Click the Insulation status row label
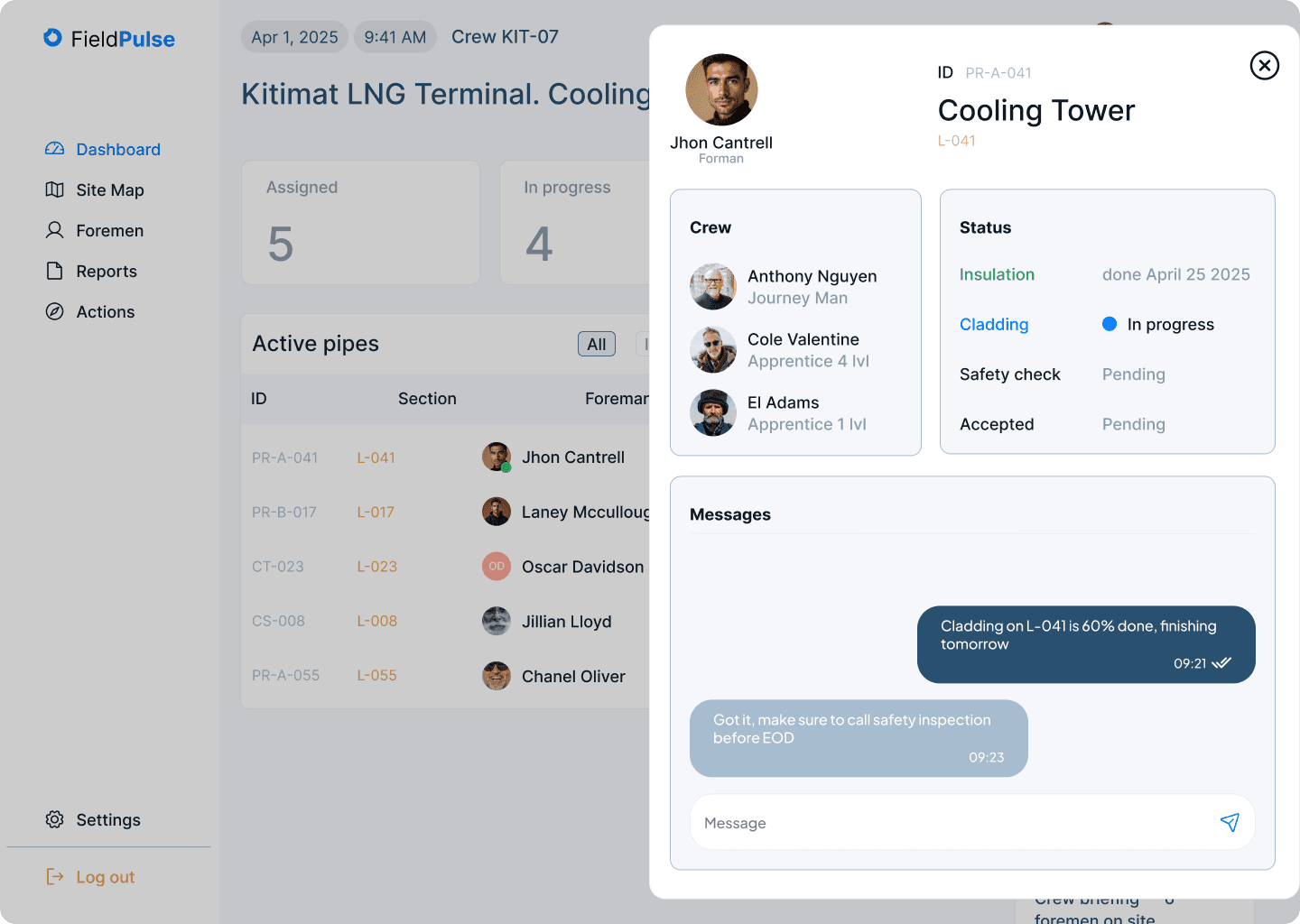1300x924 pixels. [997, 274]
